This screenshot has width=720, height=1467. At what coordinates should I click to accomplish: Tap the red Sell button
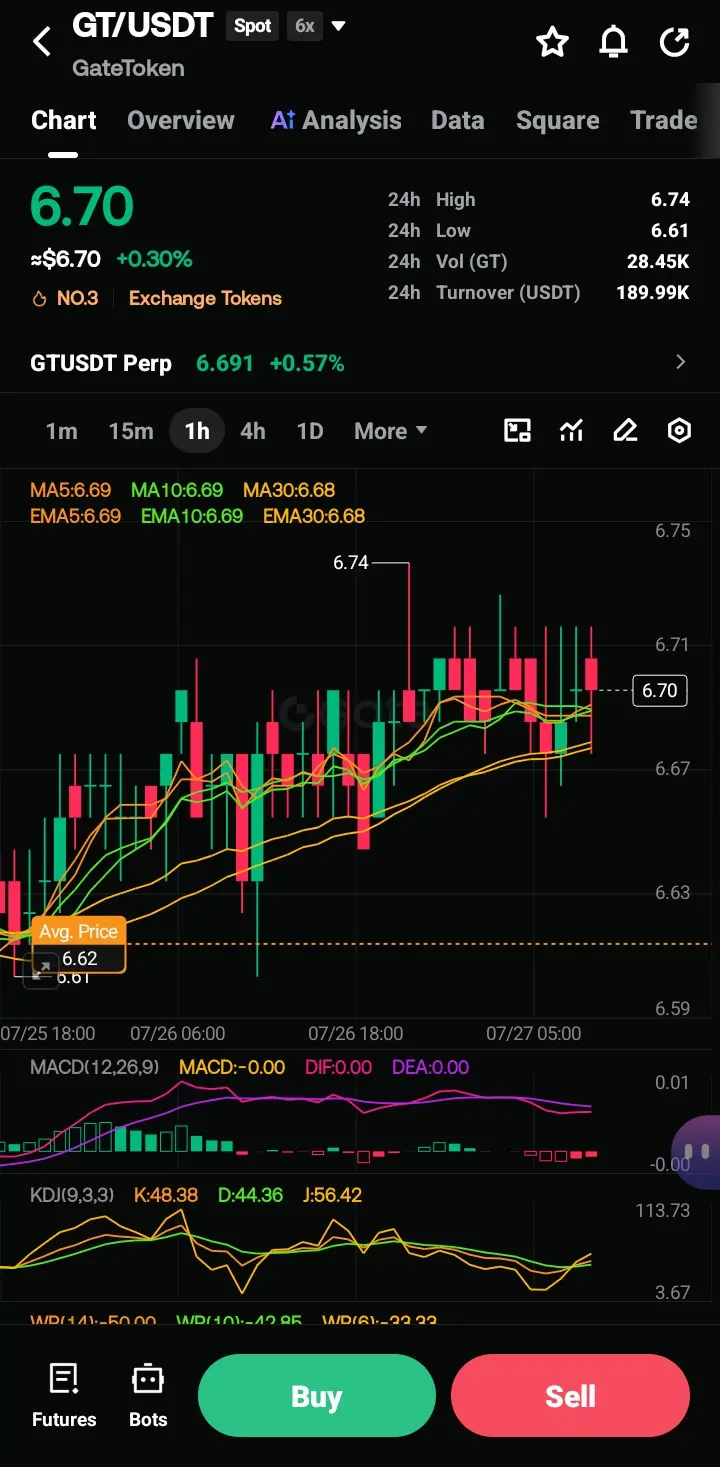click(570, 1396)
